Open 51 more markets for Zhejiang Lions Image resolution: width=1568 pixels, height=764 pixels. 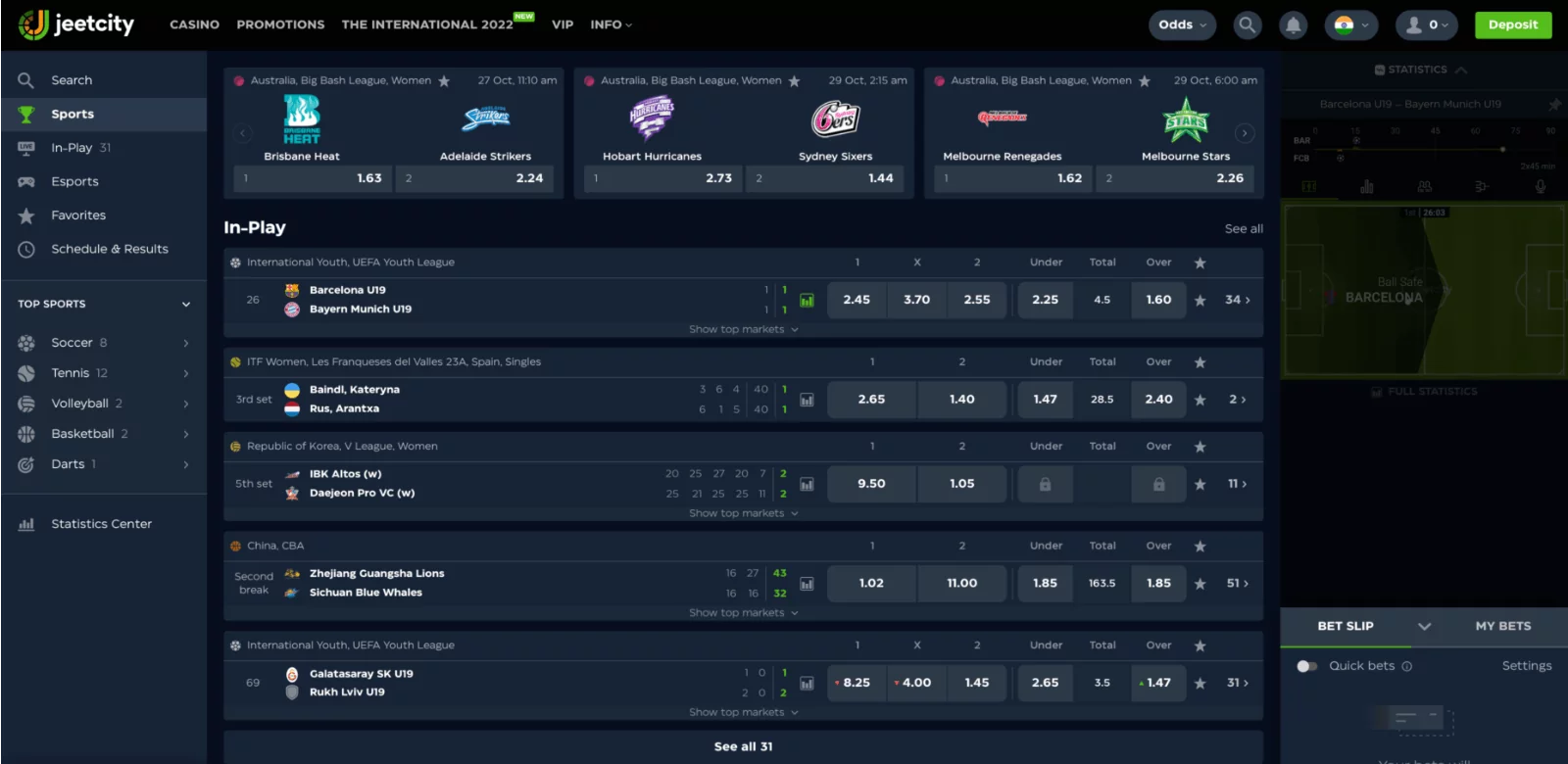click(x=1238, y=584)
